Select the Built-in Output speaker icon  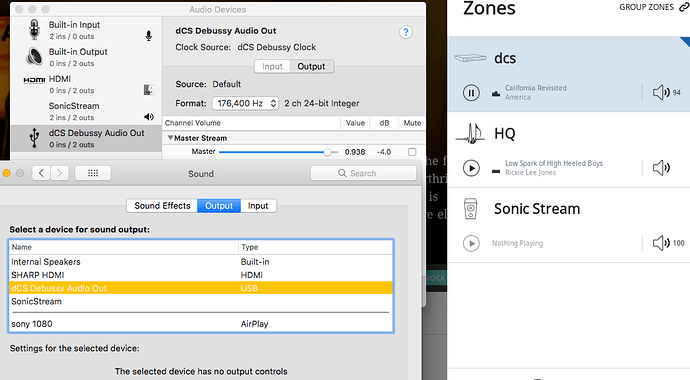click(34, 57)
